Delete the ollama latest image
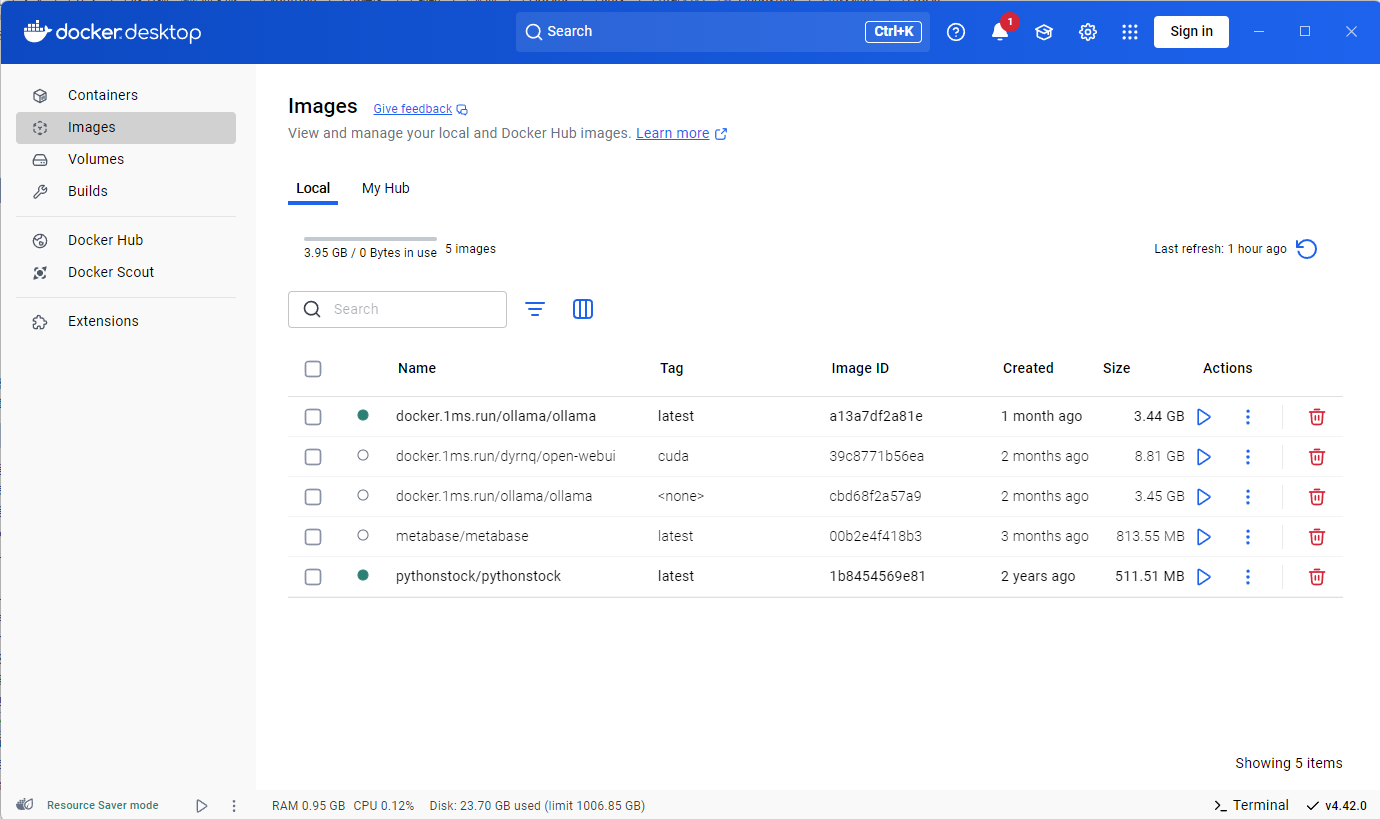The height and width of the screenshot is (819, 1380). pos(1317,417)
